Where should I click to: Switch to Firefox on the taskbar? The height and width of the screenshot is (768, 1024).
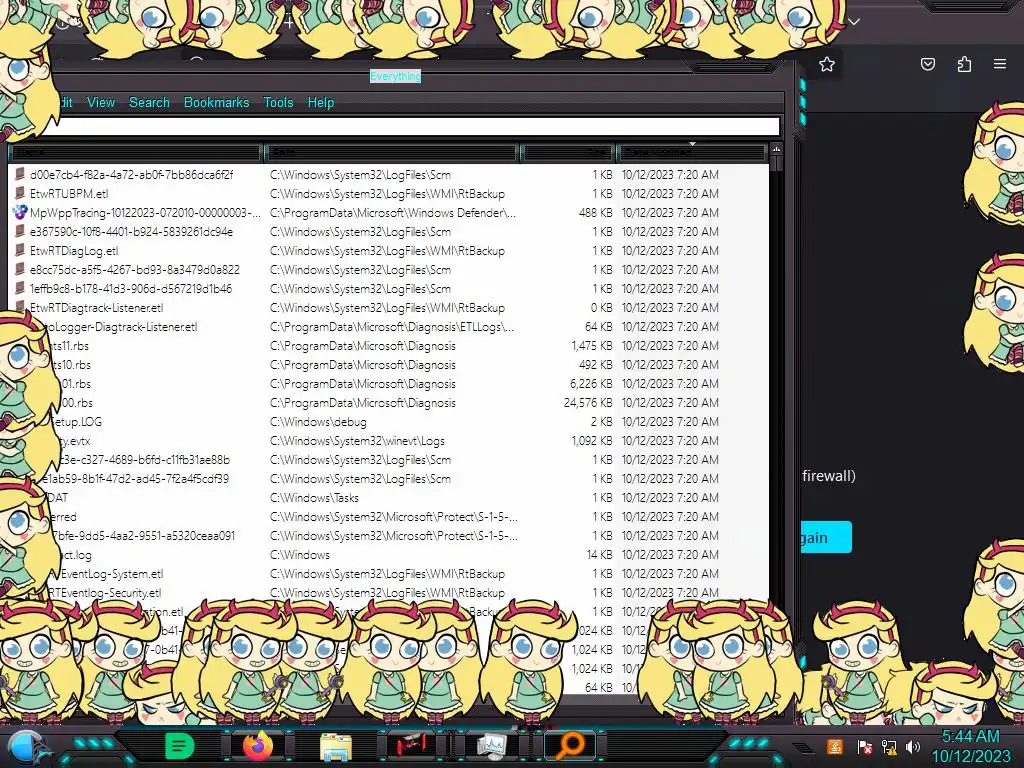(257, 746)
